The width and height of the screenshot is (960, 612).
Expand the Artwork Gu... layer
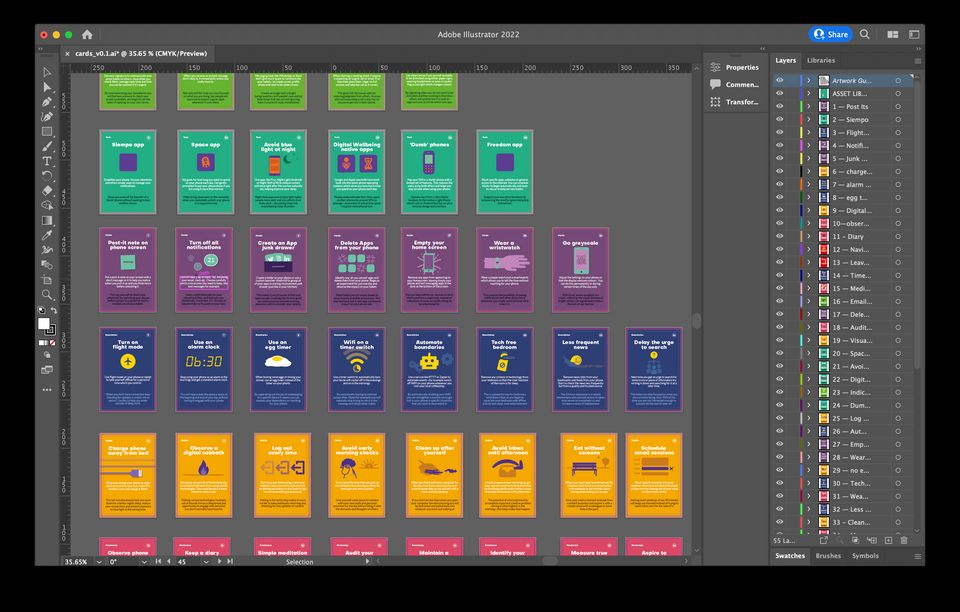point(808,80)
